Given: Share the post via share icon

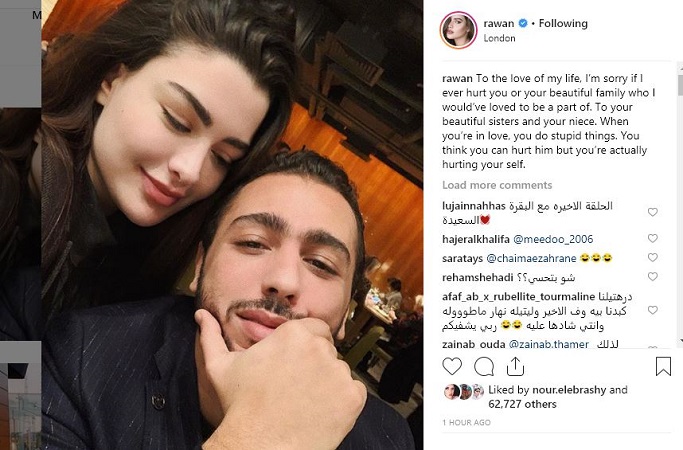Looking at the screenshot, I should pos(515,366).
